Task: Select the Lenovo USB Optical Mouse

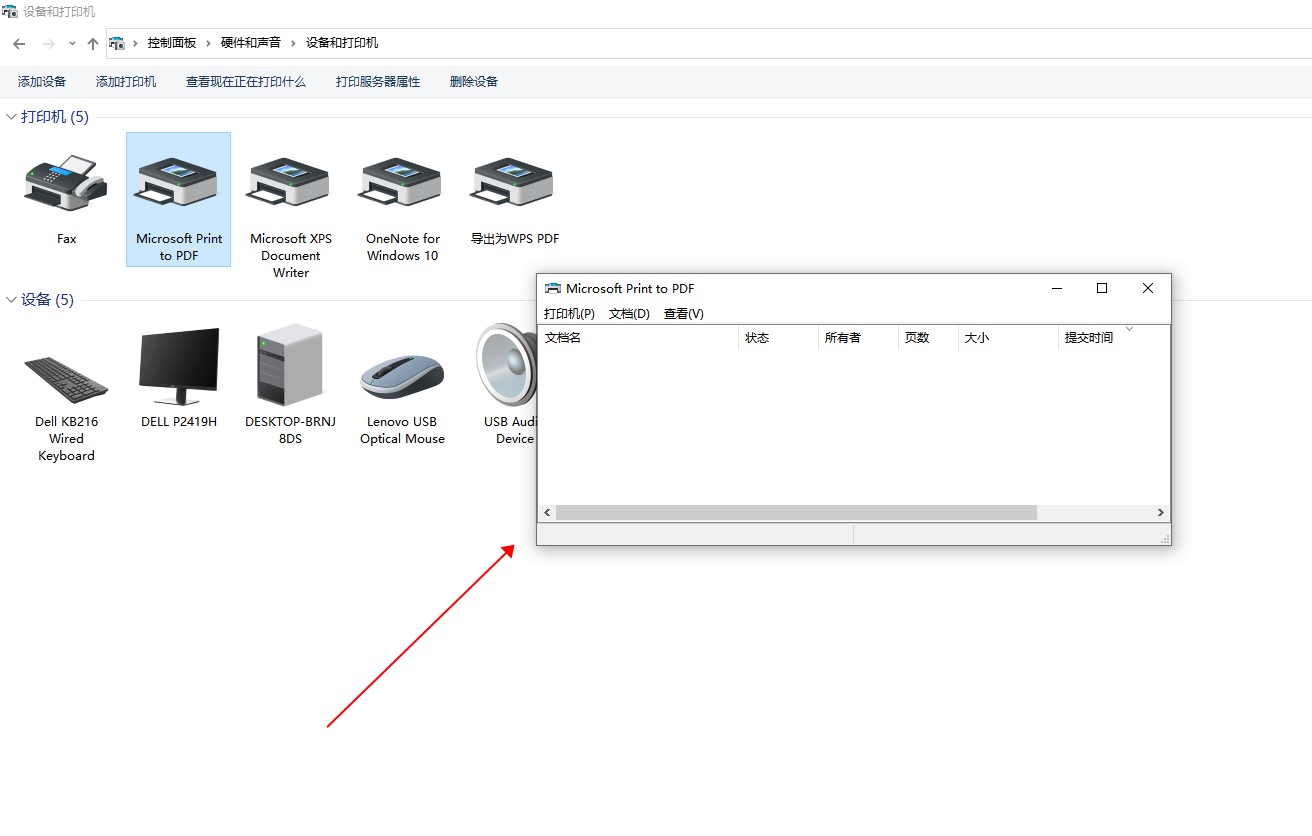Action: [x=402, y=376]
